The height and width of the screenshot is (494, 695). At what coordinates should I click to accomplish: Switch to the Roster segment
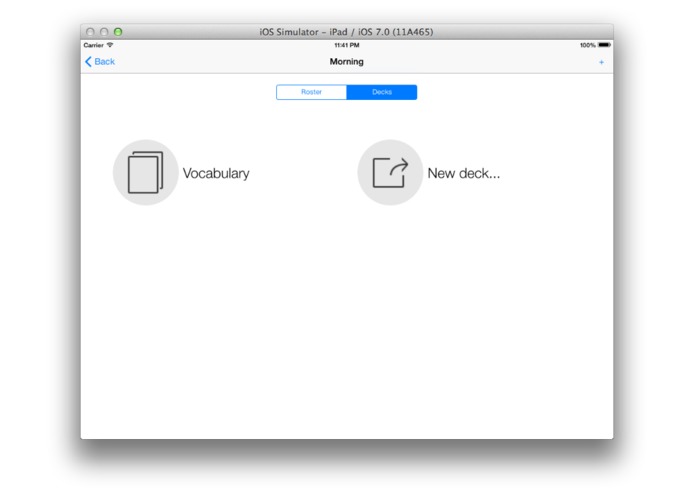click(x=311, y=92)
